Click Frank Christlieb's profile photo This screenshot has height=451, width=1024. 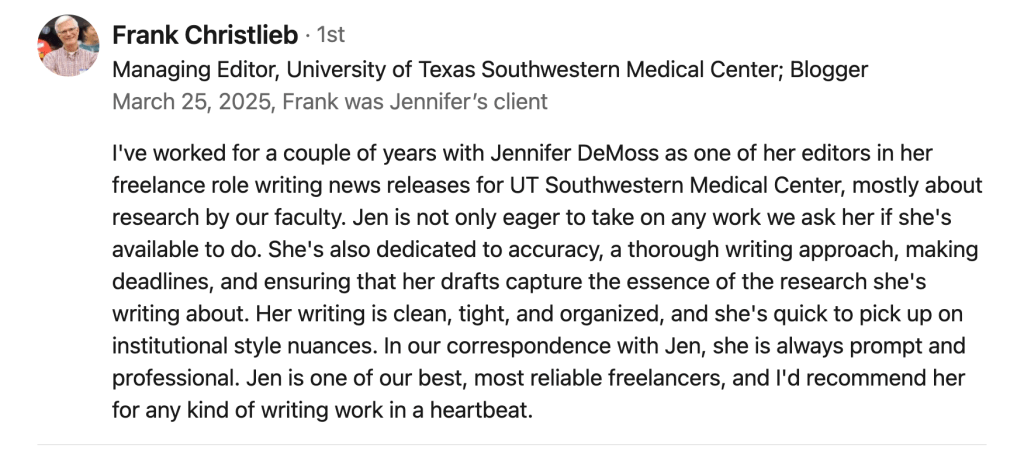(x=68, y=46)
